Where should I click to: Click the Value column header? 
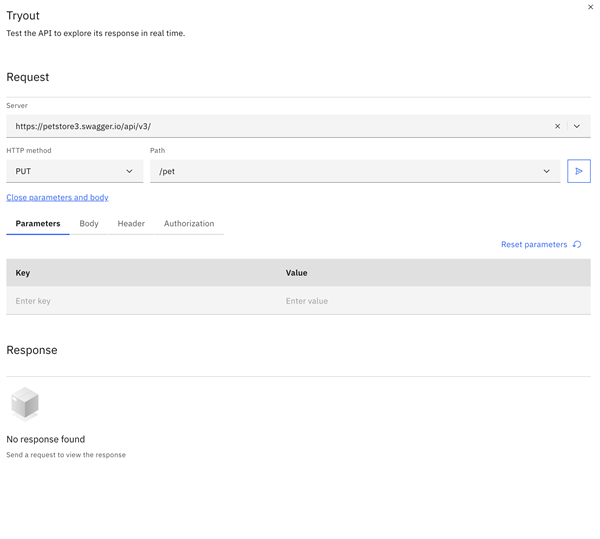pyautogui.click(x=296, y=273)
